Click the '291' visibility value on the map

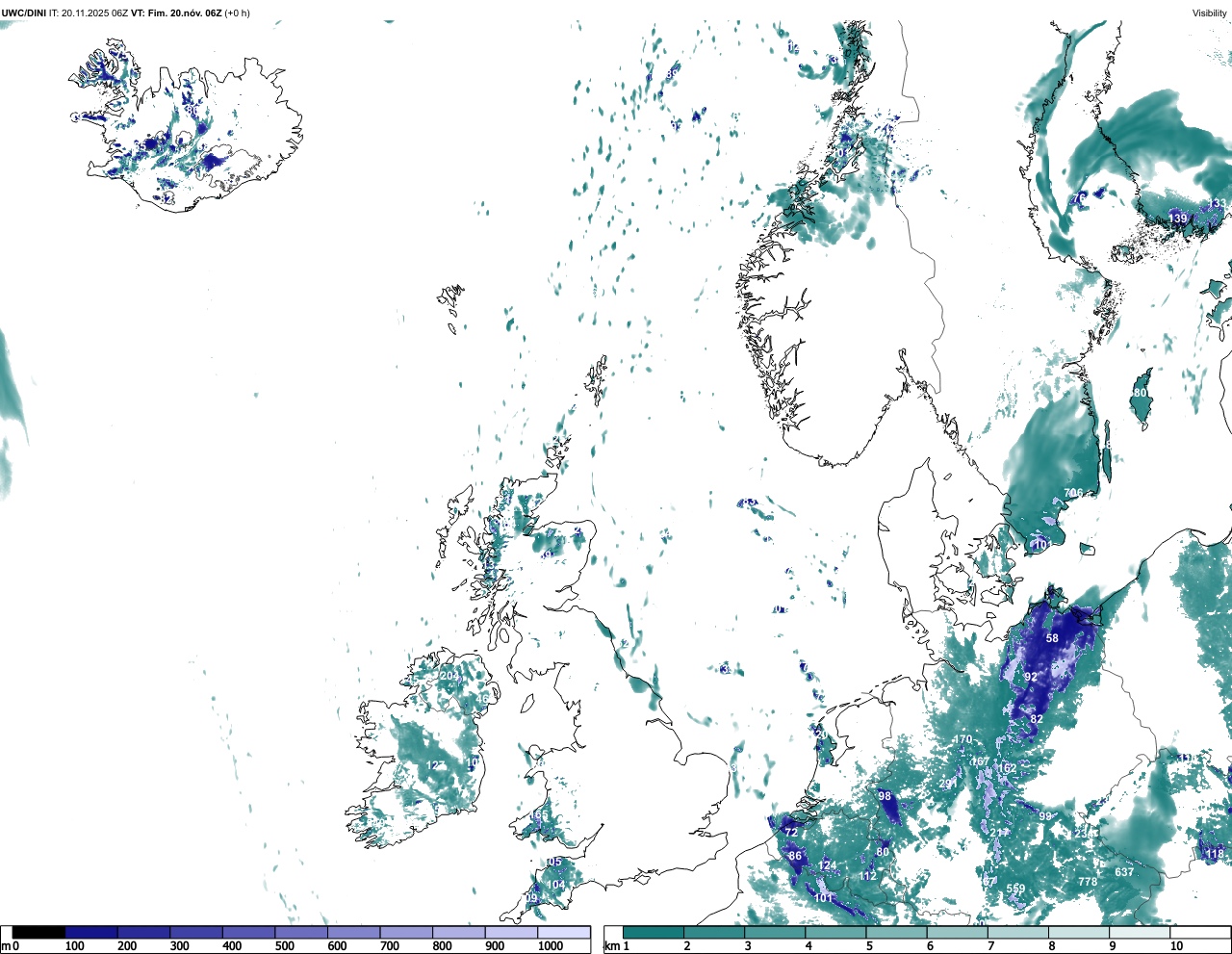[948, 785]
